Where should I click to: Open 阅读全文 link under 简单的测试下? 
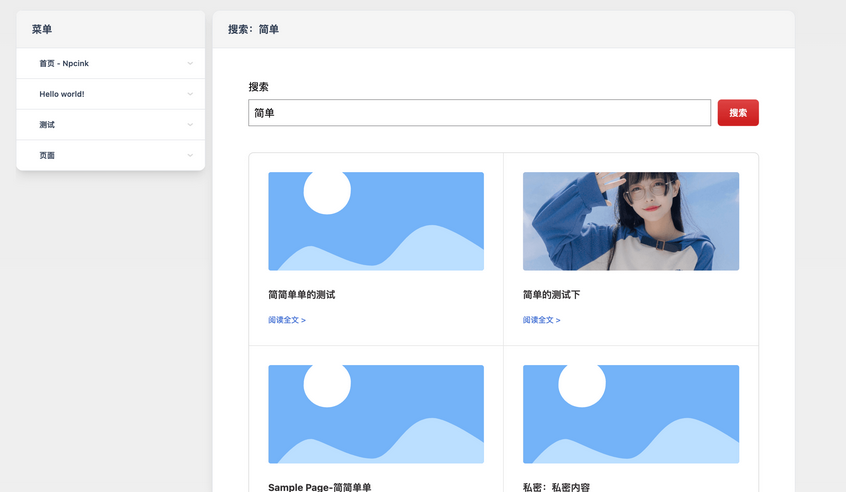(x=542, y=320)
